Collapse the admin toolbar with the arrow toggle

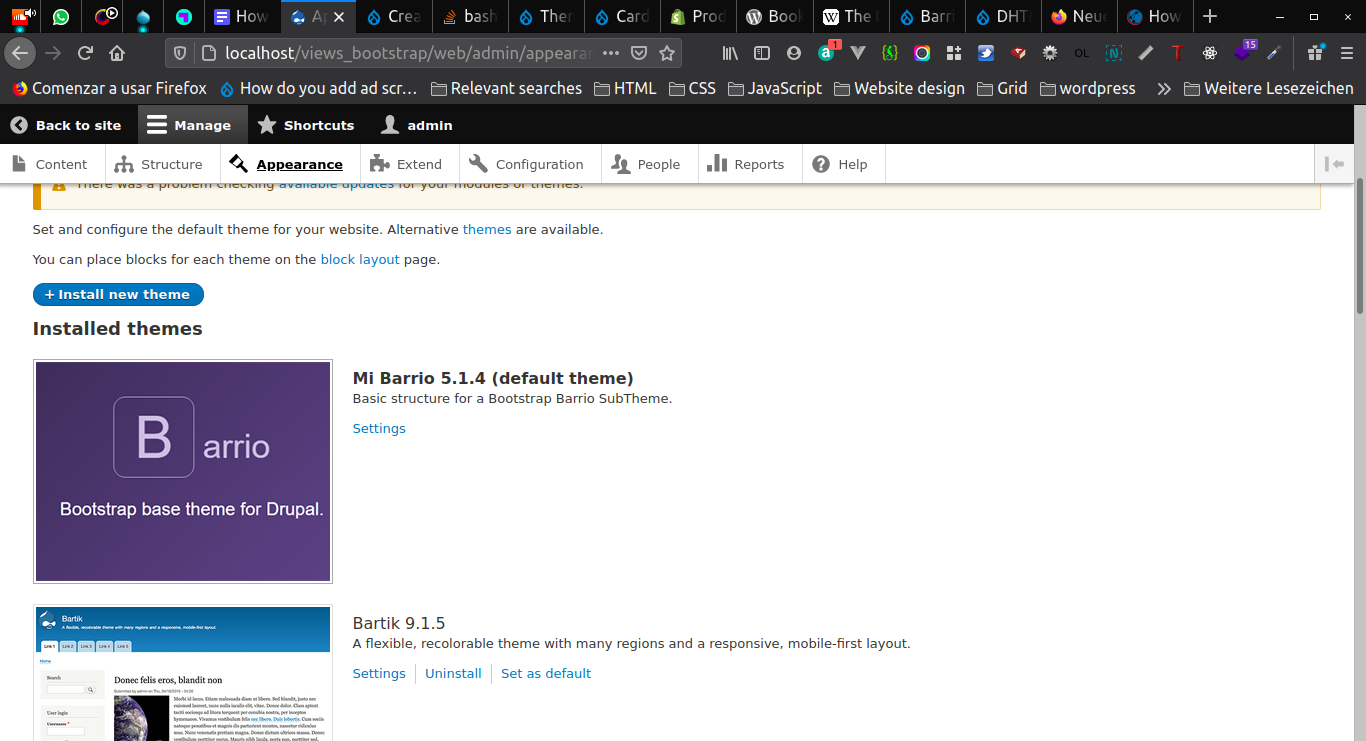coord(1336,163)
